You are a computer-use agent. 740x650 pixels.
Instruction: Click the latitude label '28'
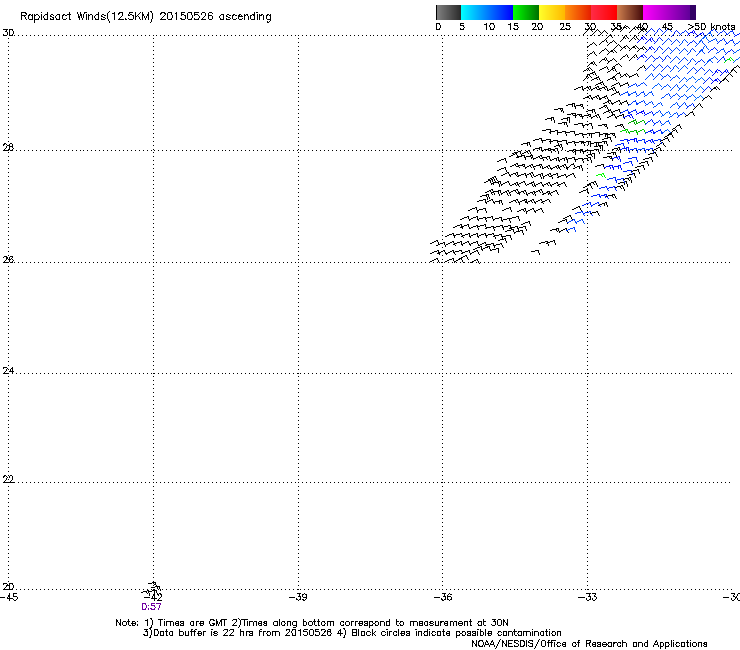pos(8,148)
